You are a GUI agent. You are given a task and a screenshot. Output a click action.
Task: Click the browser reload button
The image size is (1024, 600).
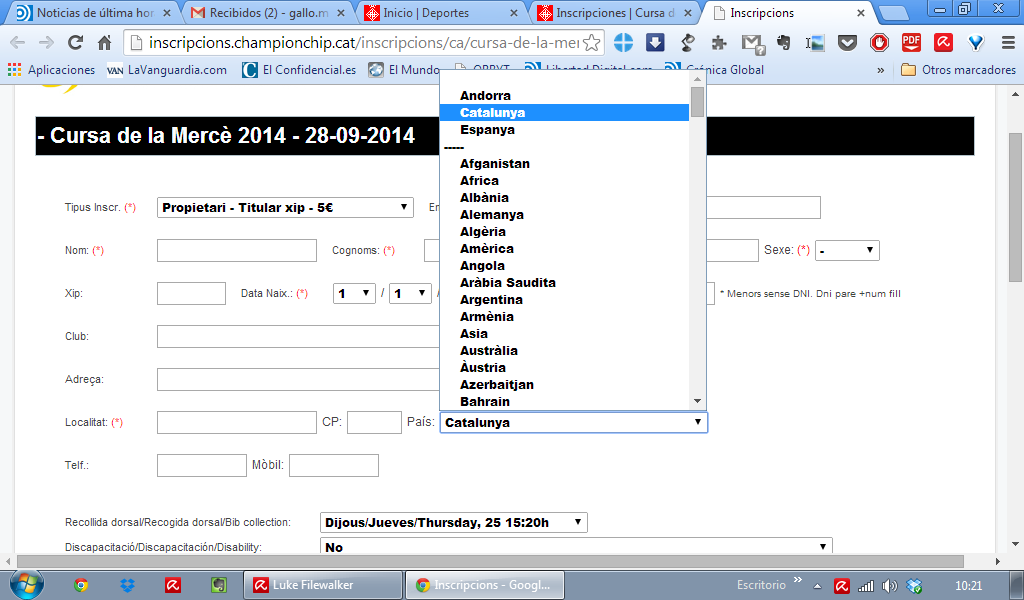pos(75,43)
